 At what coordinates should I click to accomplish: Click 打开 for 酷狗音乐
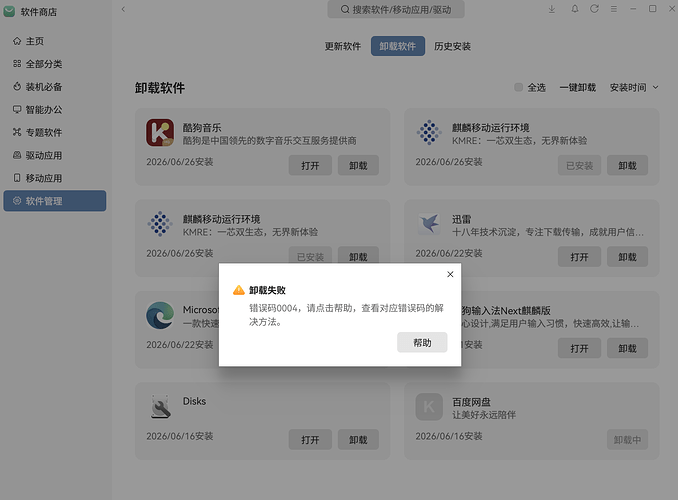point(310,165)
